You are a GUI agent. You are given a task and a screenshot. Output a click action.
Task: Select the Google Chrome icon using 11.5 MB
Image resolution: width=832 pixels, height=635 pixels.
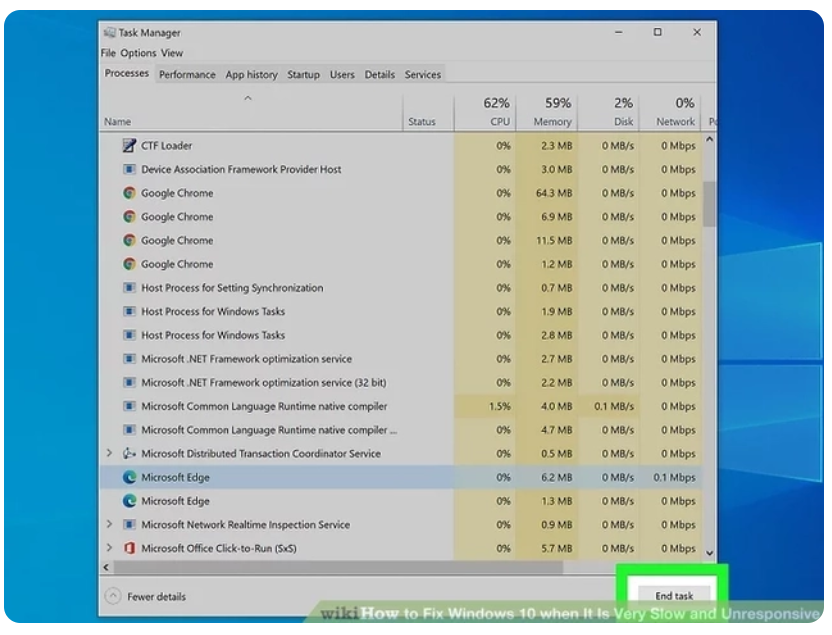[129, 240]
